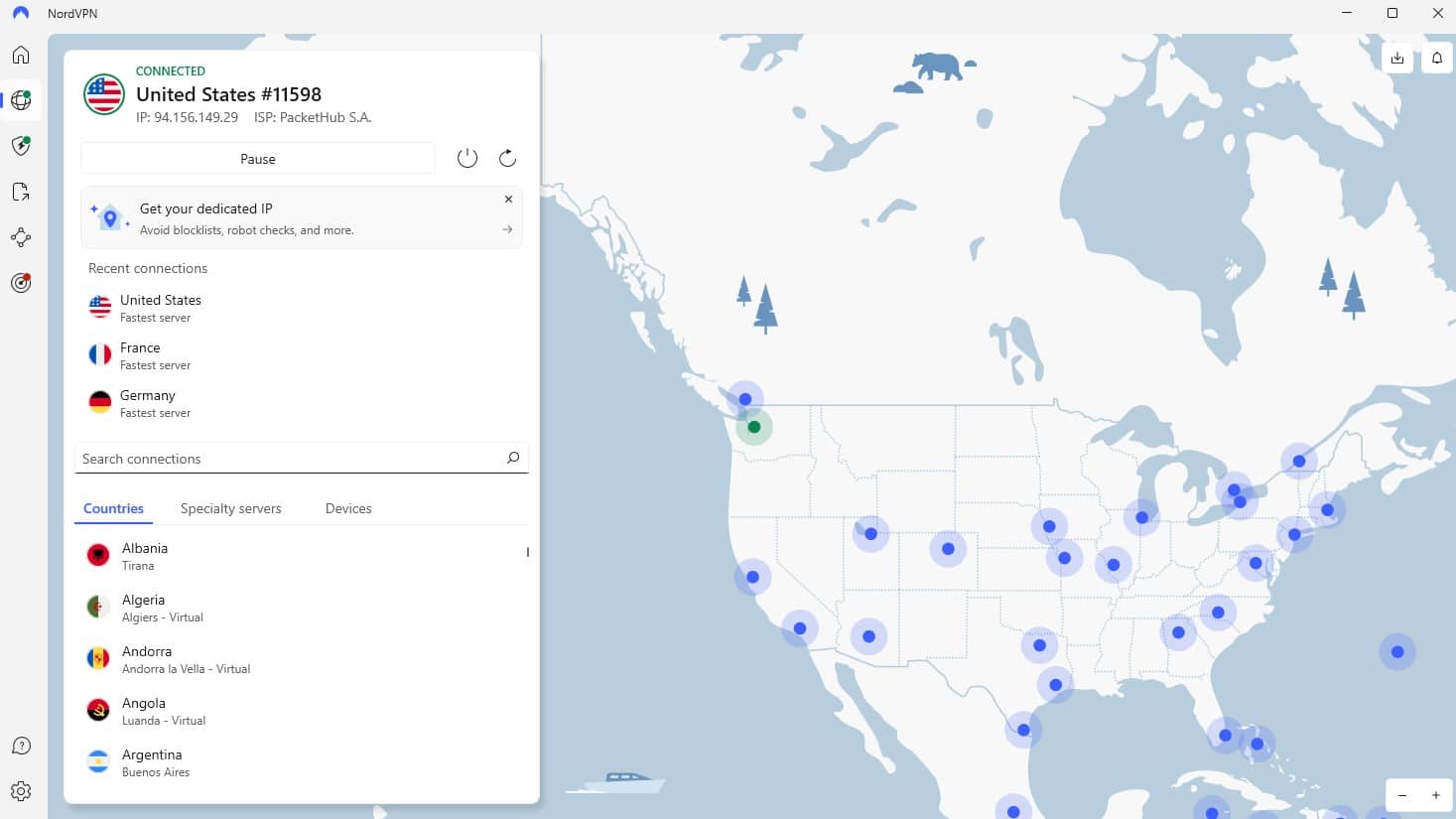Click the connected United States flag icon
Image resolution: width=1456 pixels, height=819 pixels.
coord(103,94)
